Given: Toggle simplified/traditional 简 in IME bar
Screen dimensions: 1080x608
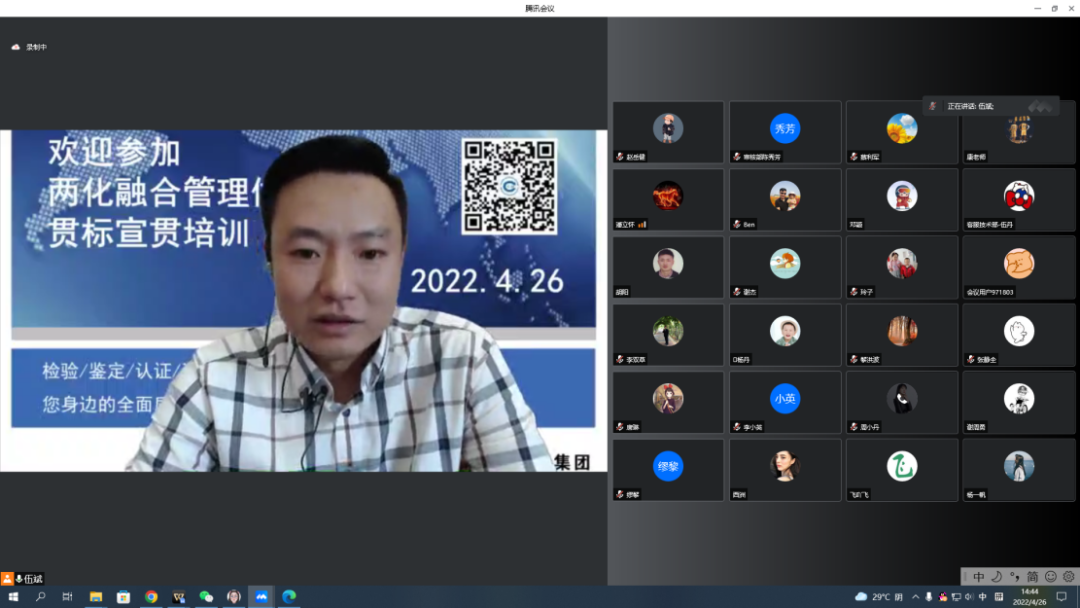Looking at the screenshot, I should (x=1032, y=577).
